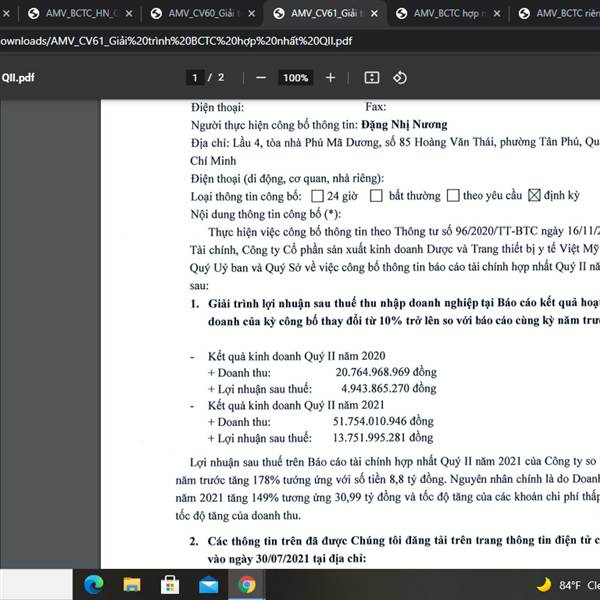Close the AMV_BCTC hợp tab
The height and width of the screenshot is (600, 600).
(497, 13)
